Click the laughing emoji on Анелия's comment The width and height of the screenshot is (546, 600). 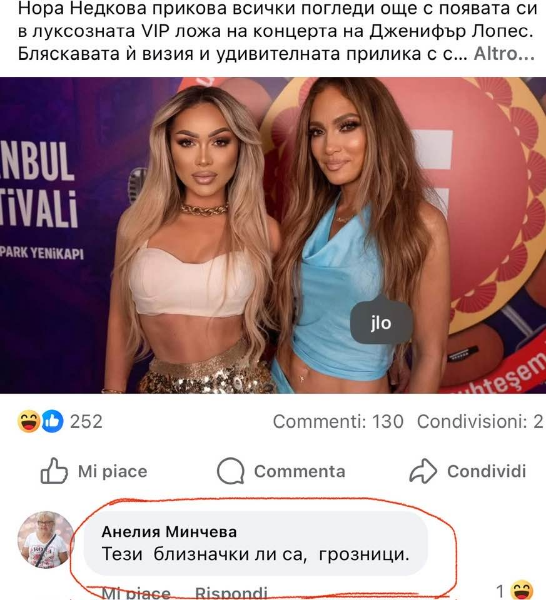click(522, 592)
